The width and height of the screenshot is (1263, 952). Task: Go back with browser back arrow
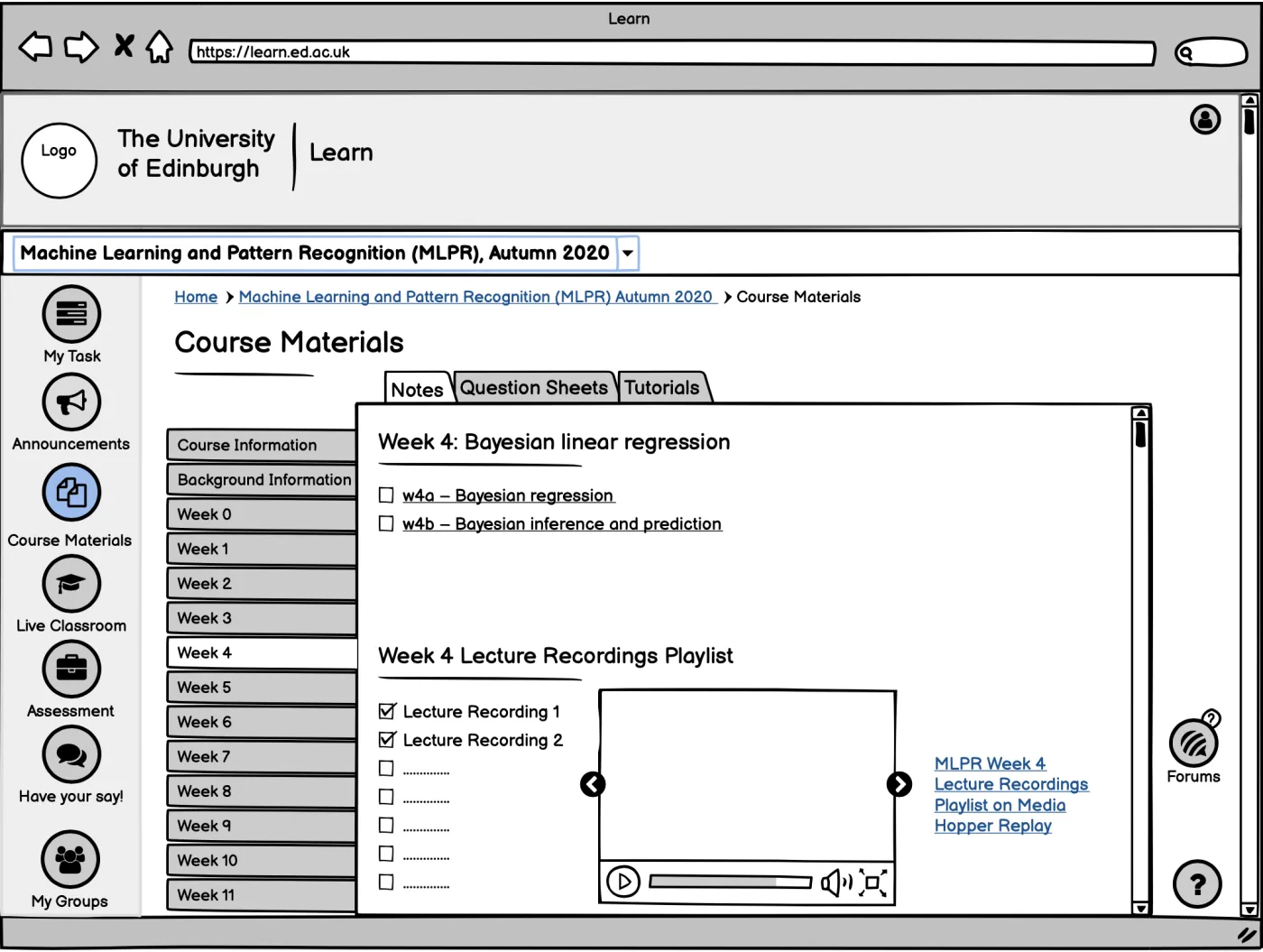[x=36, y=47]
